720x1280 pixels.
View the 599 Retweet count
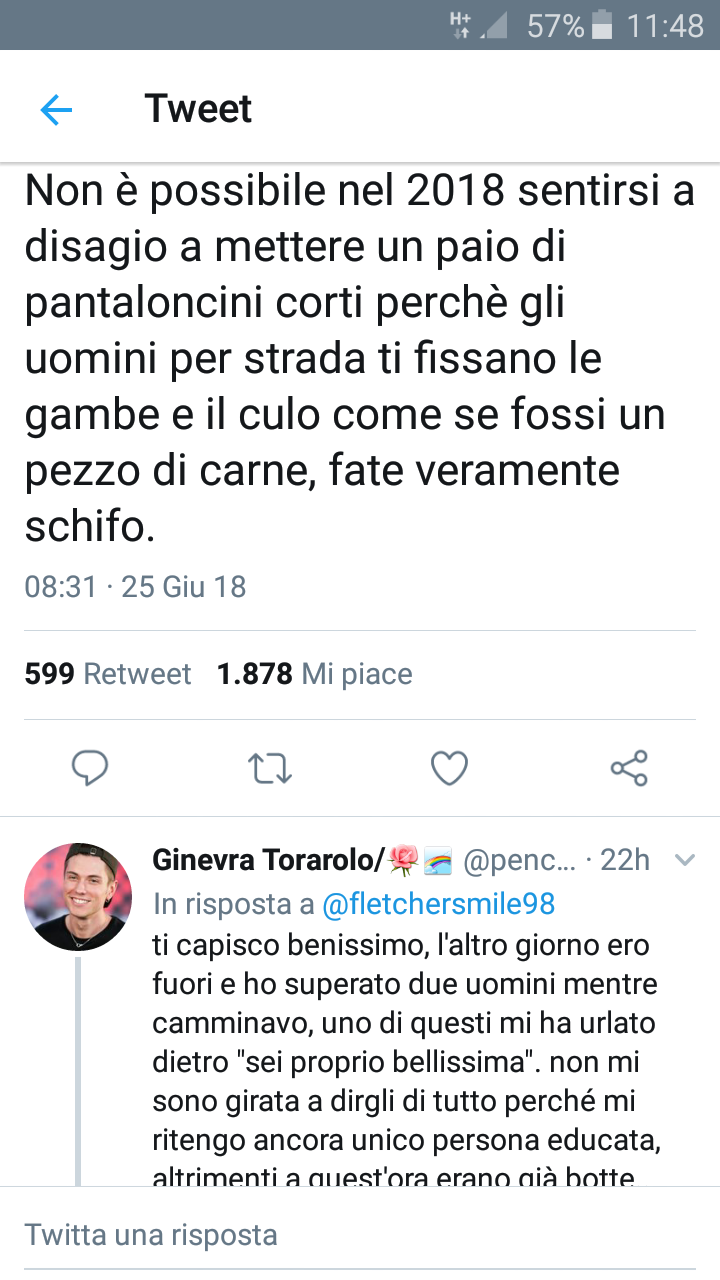point(107,674)
